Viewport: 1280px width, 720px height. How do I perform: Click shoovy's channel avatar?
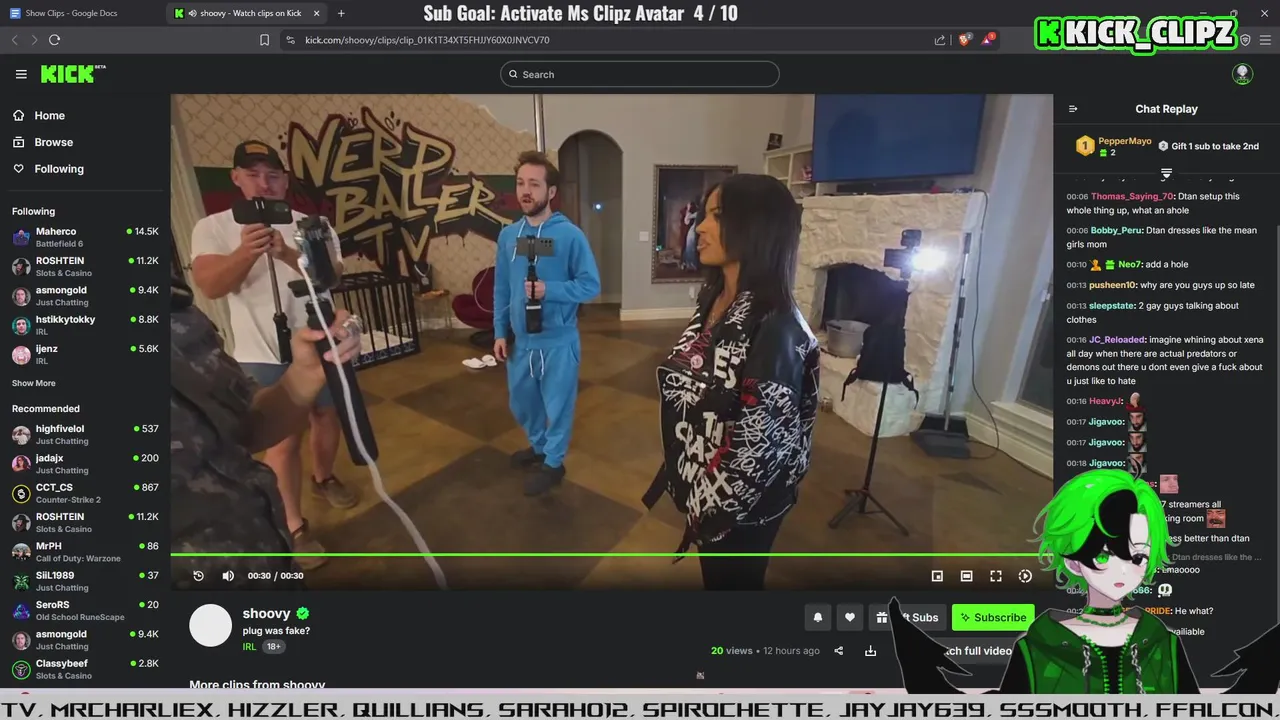[210, 626]
